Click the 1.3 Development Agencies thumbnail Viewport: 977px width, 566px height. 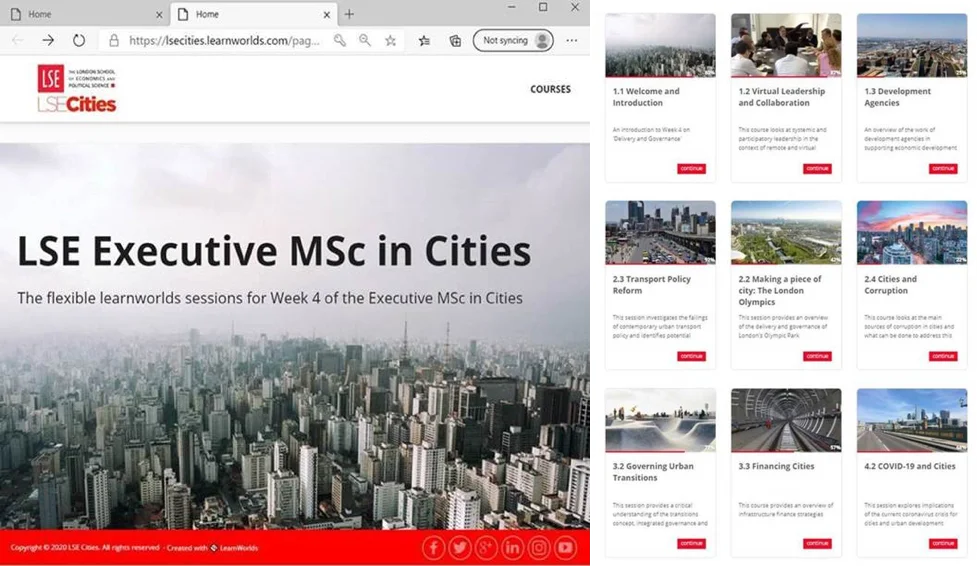(912, 45)
